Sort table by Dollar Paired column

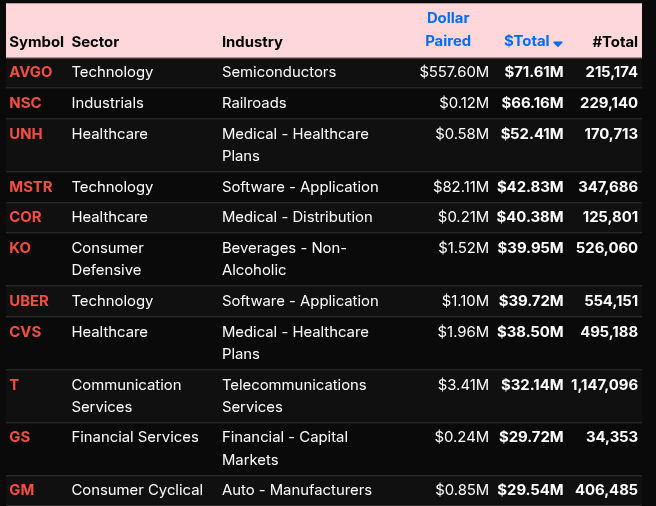447,30
